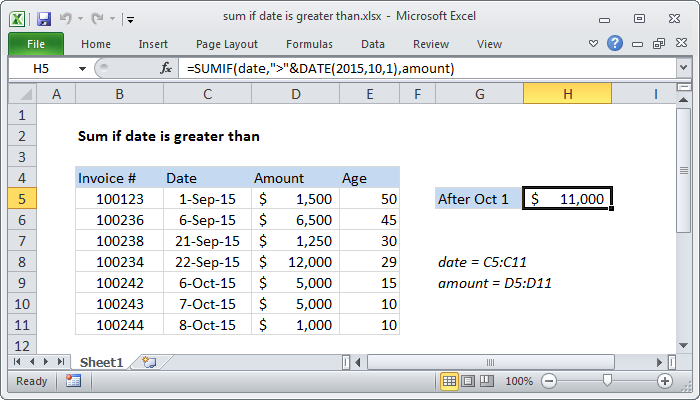Screen dimensions: 700x400
Task: Click the File button
Action: (35, 44)
